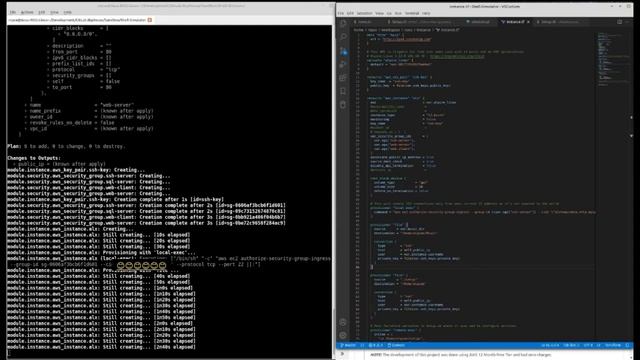
Task: Open the Extensions view in VS Code
Action: pyautogui.click(x=343, y=78)
